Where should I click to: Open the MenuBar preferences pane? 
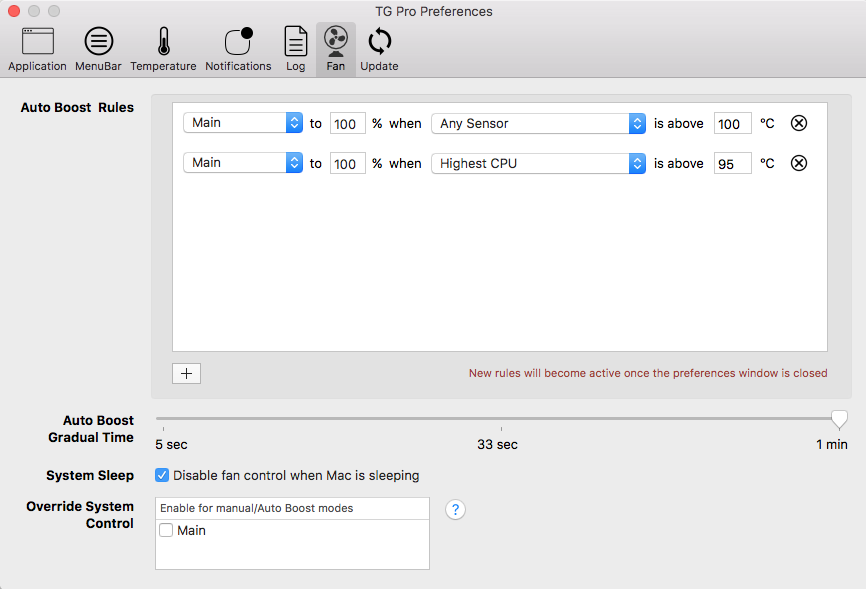[98, 50]
